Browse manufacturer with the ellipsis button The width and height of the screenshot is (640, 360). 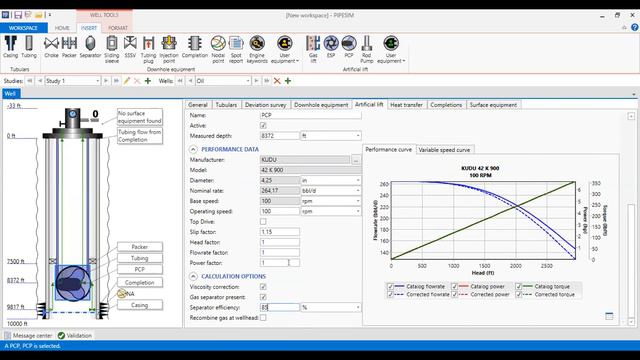(356, 160)
